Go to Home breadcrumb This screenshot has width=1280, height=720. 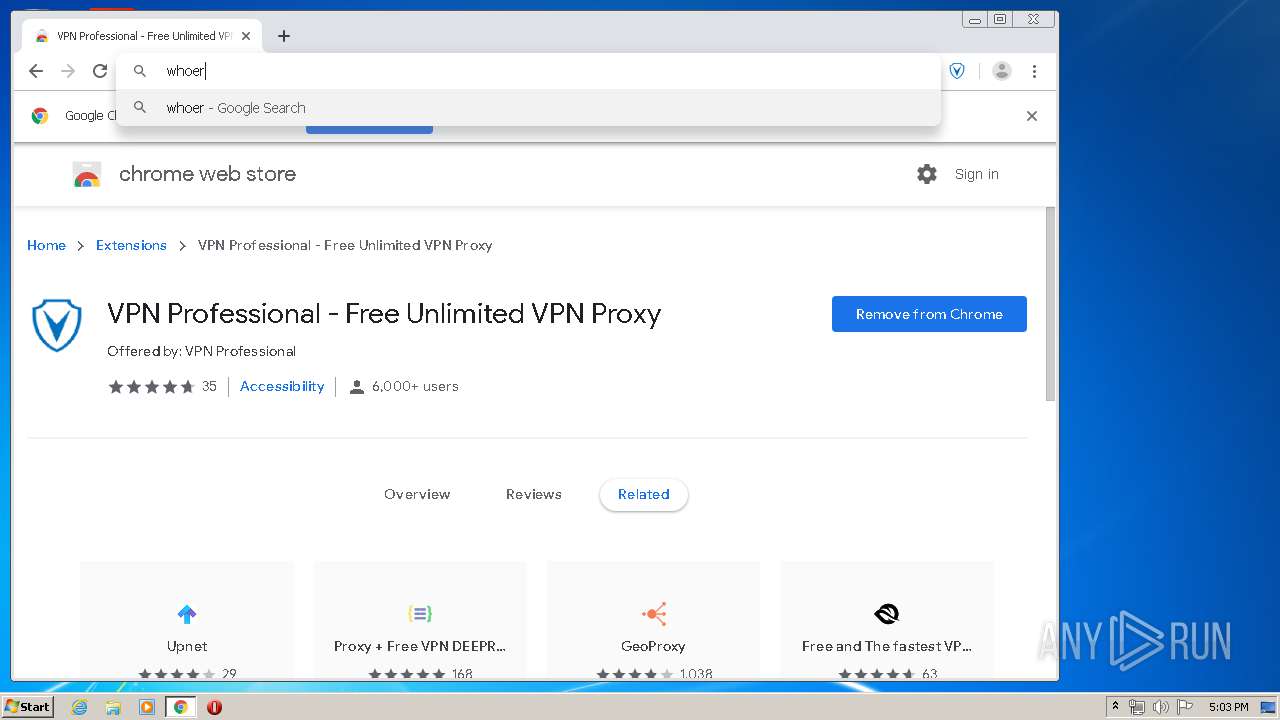pyautogui.click(x=46, y=245)
